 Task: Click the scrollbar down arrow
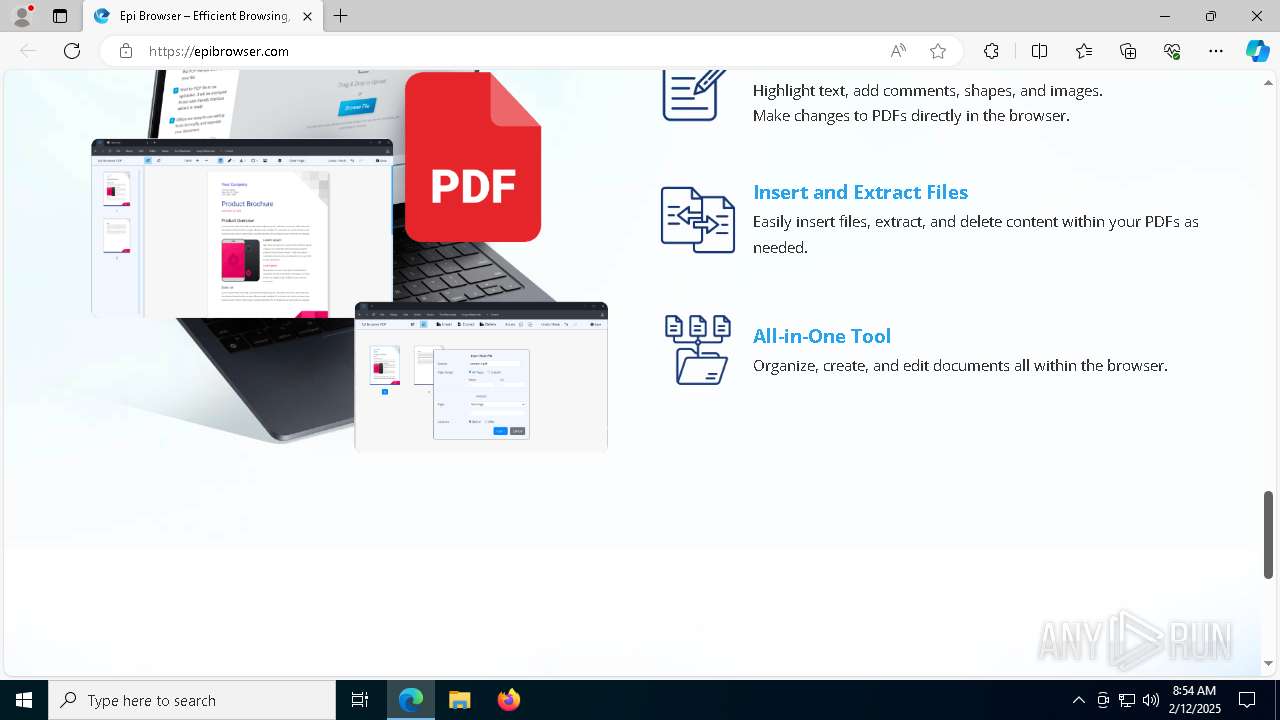pos(1268,663)
